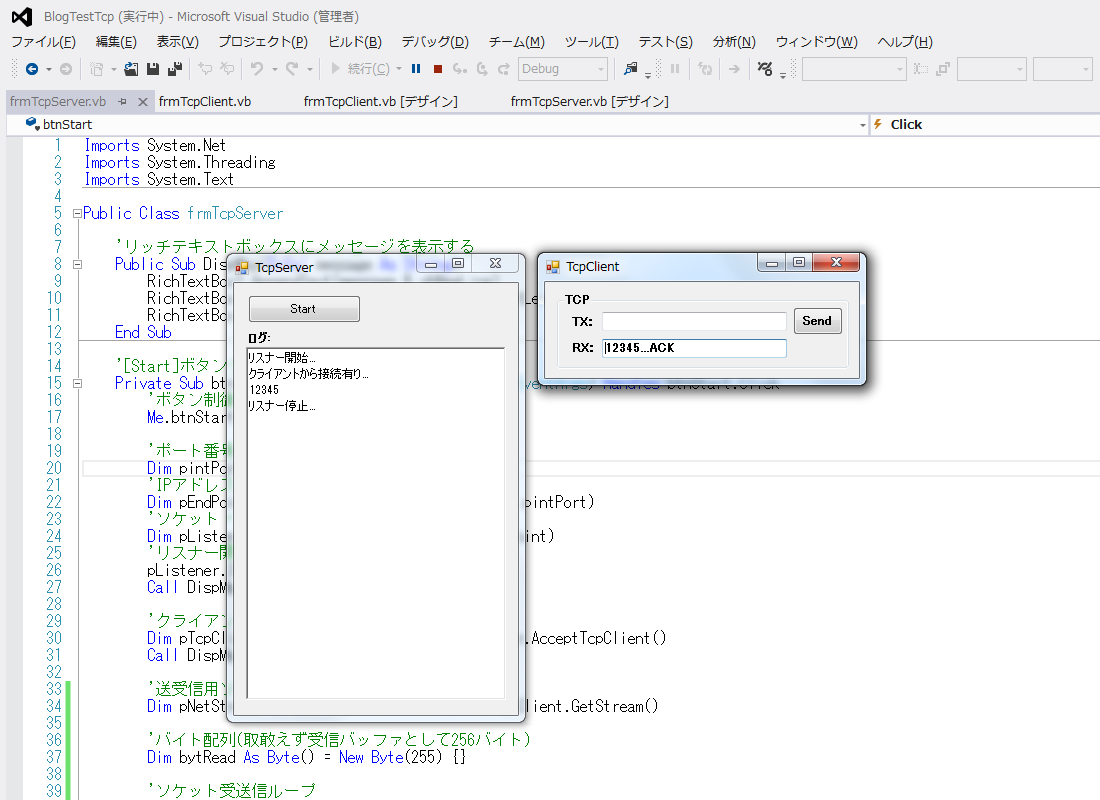Image resolution: width=1100 pixels, height=800 pixels.
Task: Collapse the Public Sub at line 8
Action: pyautogui.click(x=77, y=265)
